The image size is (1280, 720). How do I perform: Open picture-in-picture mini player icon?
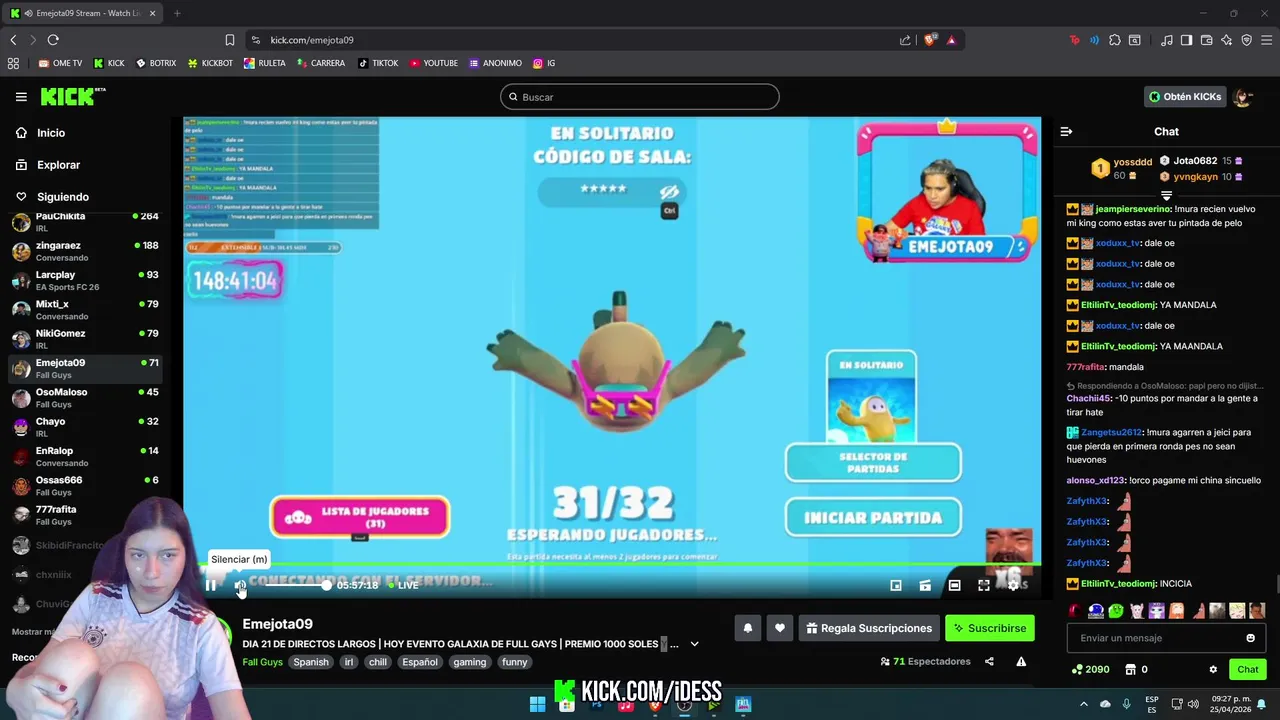pyautogui.click(x=896, y=585)
